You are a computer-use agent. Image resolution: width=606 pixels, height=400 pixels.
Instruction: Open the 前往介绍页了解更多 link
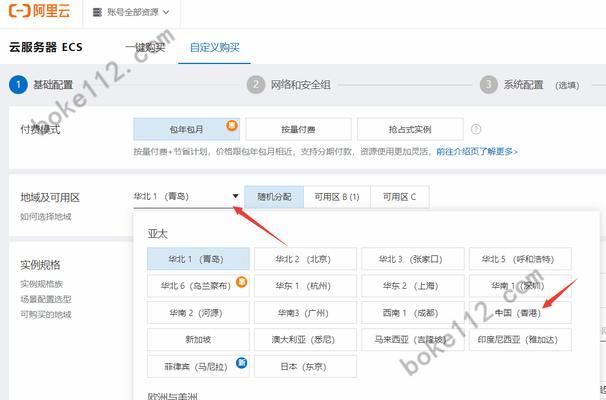(x=477, y=151)
